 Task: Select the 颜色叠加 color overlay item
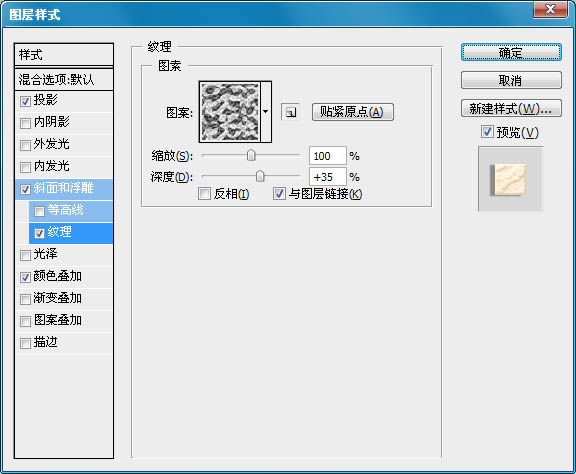(64, 276)
